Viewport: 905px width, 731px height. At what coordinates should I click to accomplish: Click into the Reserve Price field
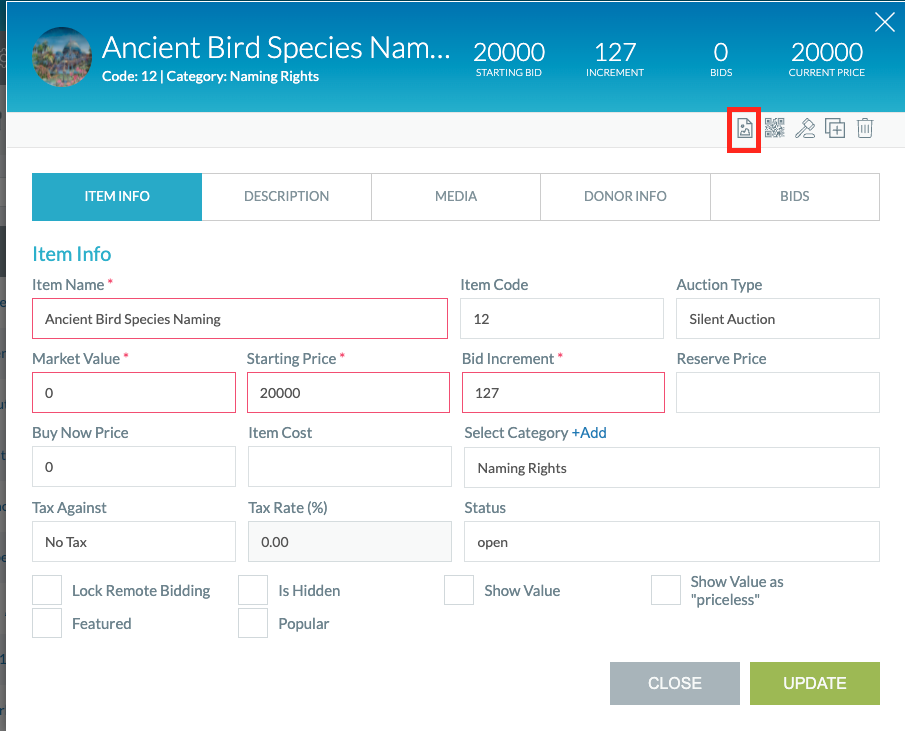click(778, 393)
